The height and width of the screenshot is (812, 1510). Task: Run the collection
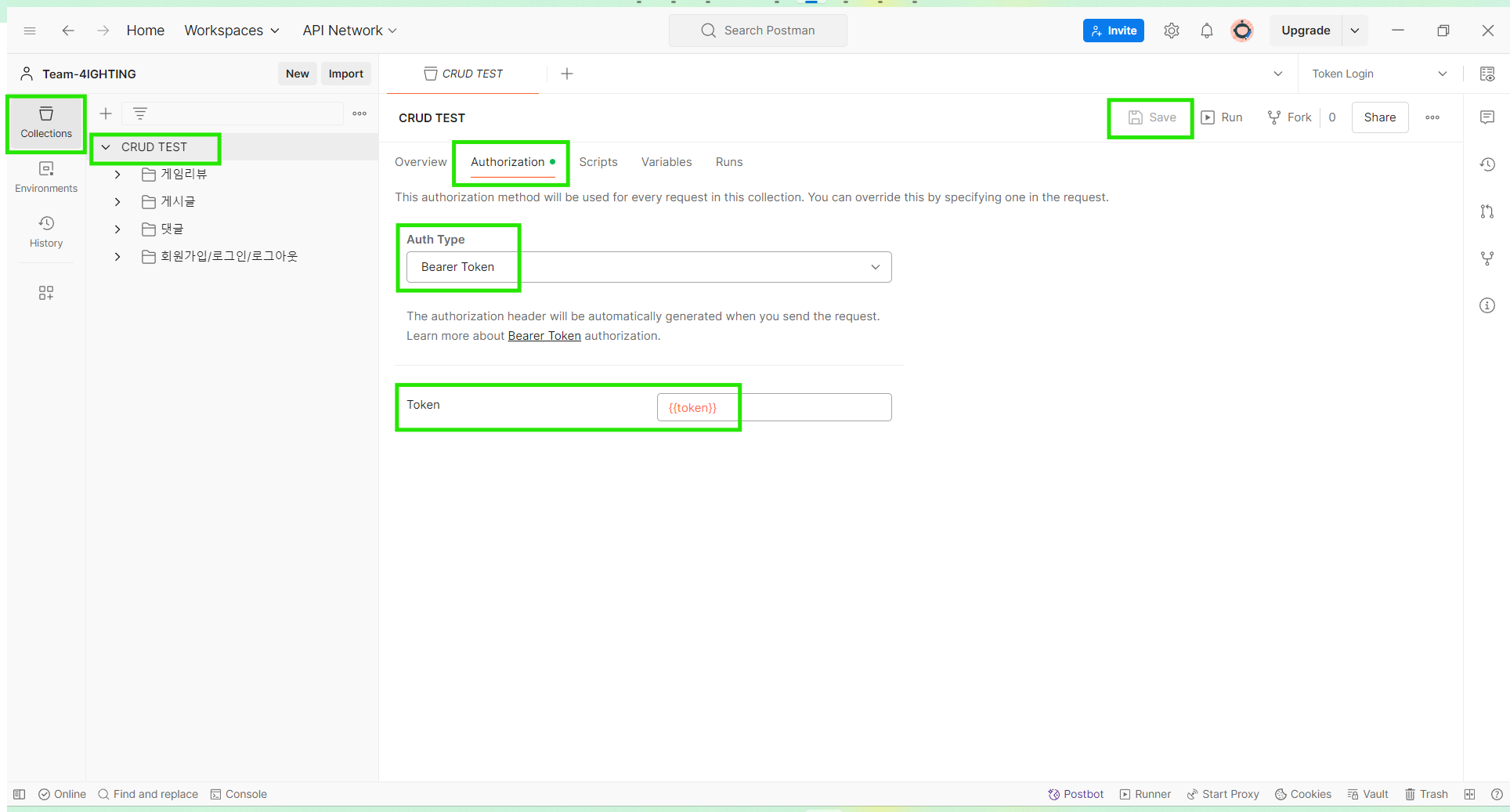tap(1223, 117)
